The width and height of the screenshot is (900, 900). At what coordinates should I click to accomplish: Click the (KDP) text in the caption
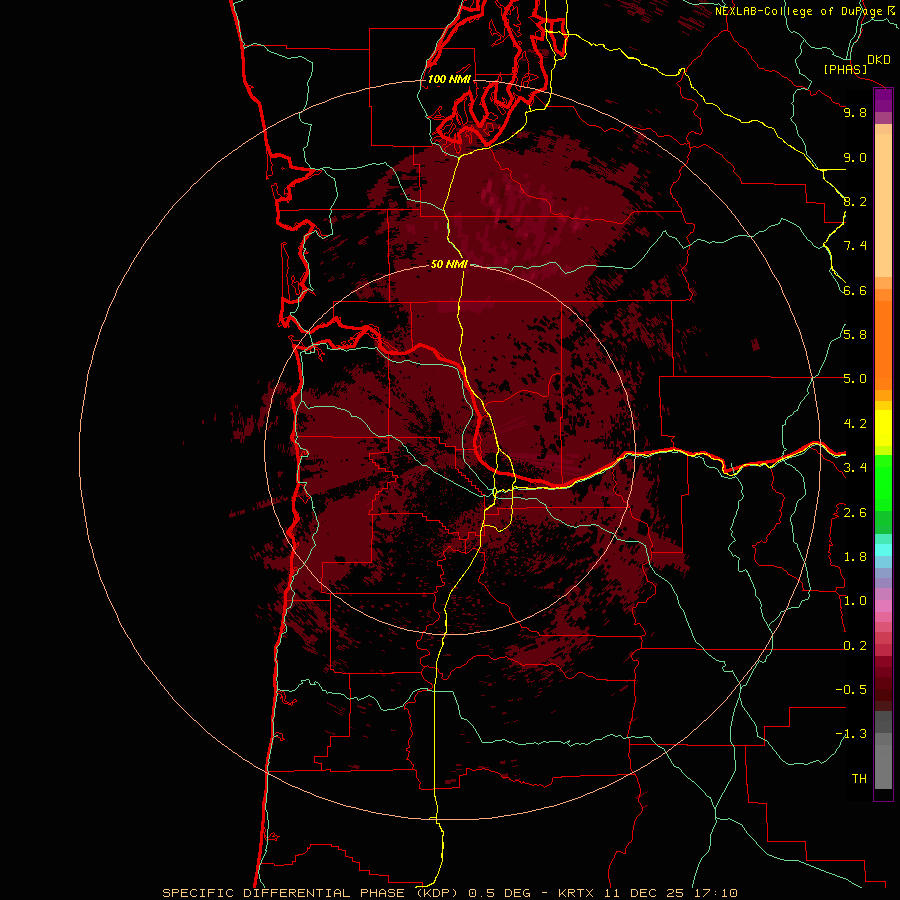click(437, 893)
